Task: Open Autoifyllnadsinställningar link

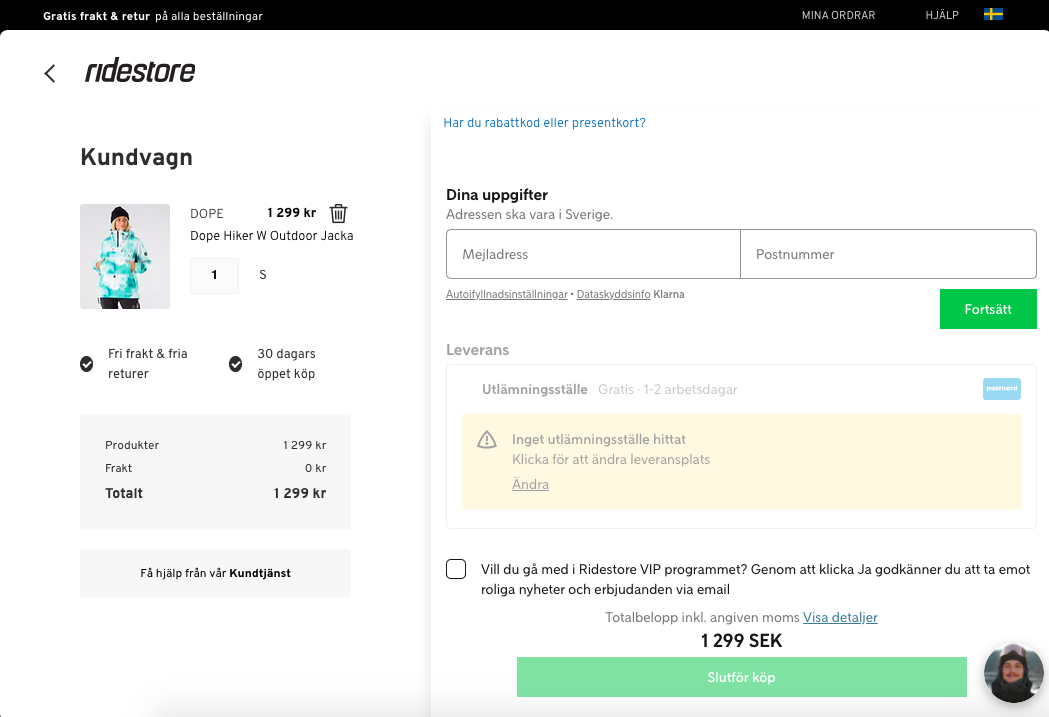Action: (x=506, y=294)
